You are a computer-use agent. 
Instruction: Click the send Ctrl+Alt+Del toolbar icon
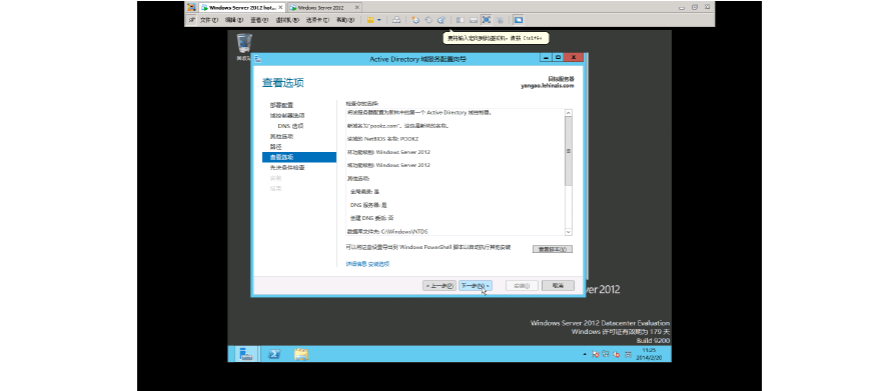[x=396, y=20]
